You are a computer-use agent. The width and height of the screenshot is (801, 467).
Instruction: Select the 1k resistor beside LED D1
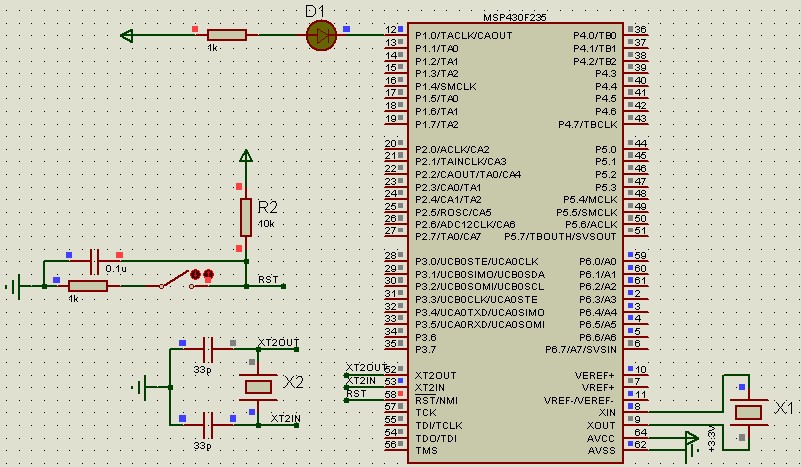coord(227,35)
